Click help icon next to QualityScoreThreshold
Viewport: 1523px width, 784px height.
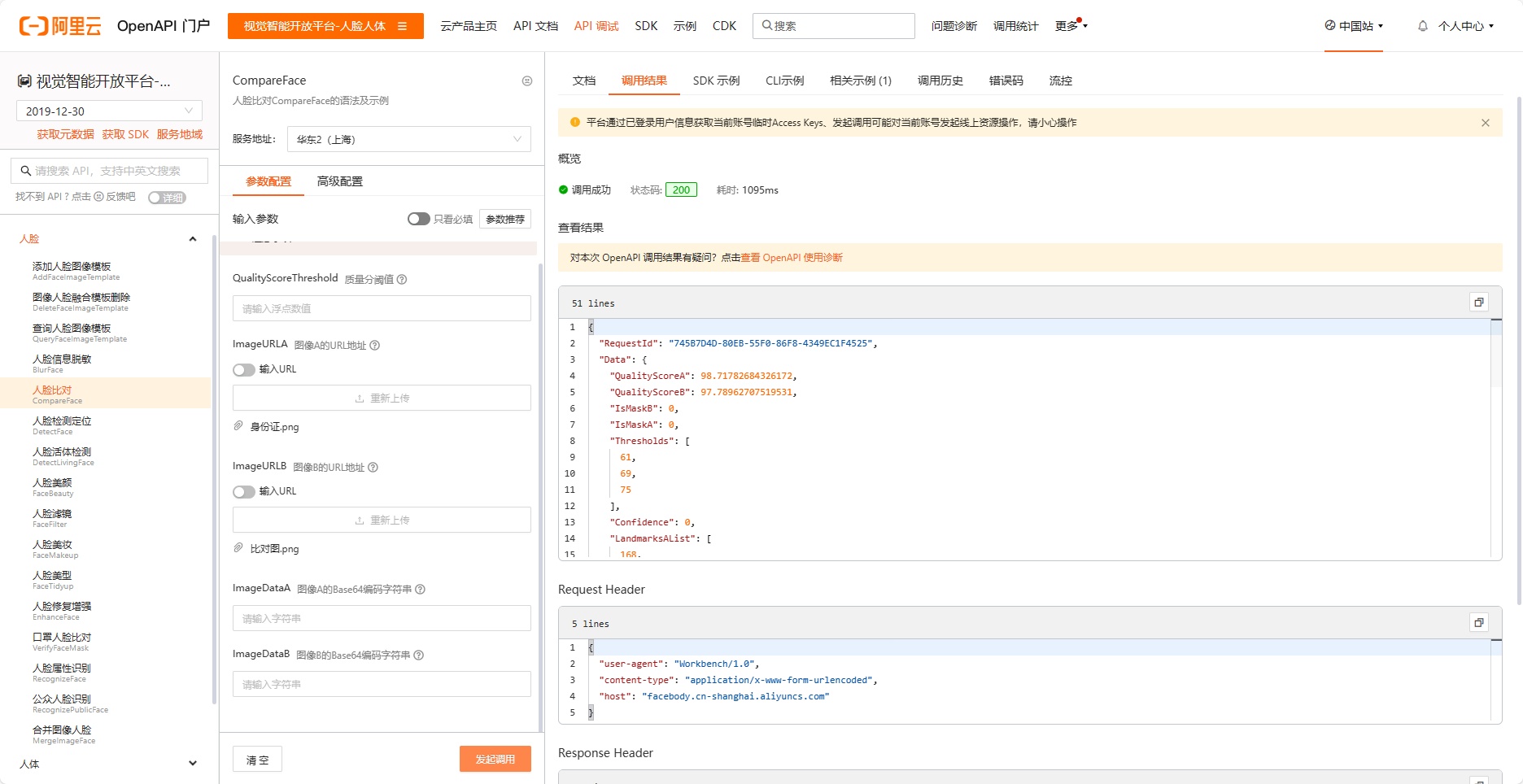coord(402,279)
